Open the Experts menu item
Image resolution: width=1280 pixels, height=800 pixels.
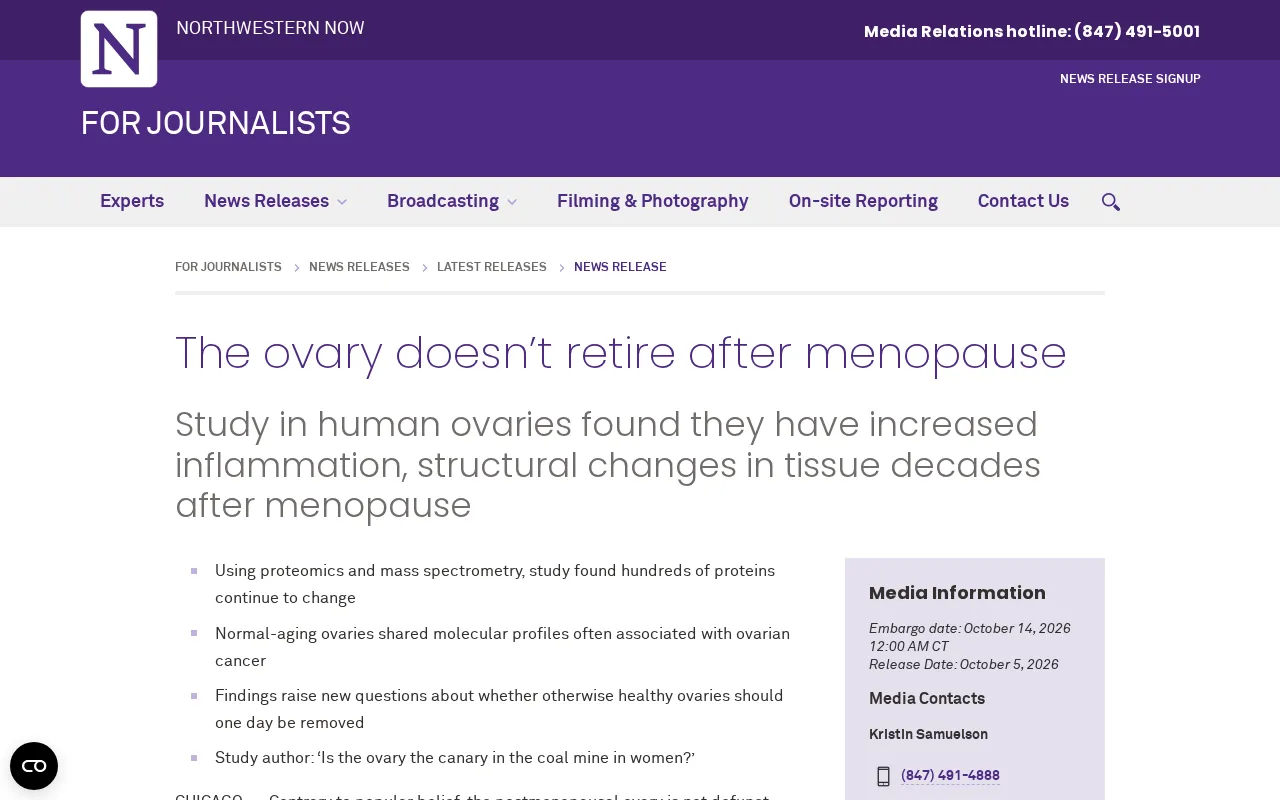[132, 202]
